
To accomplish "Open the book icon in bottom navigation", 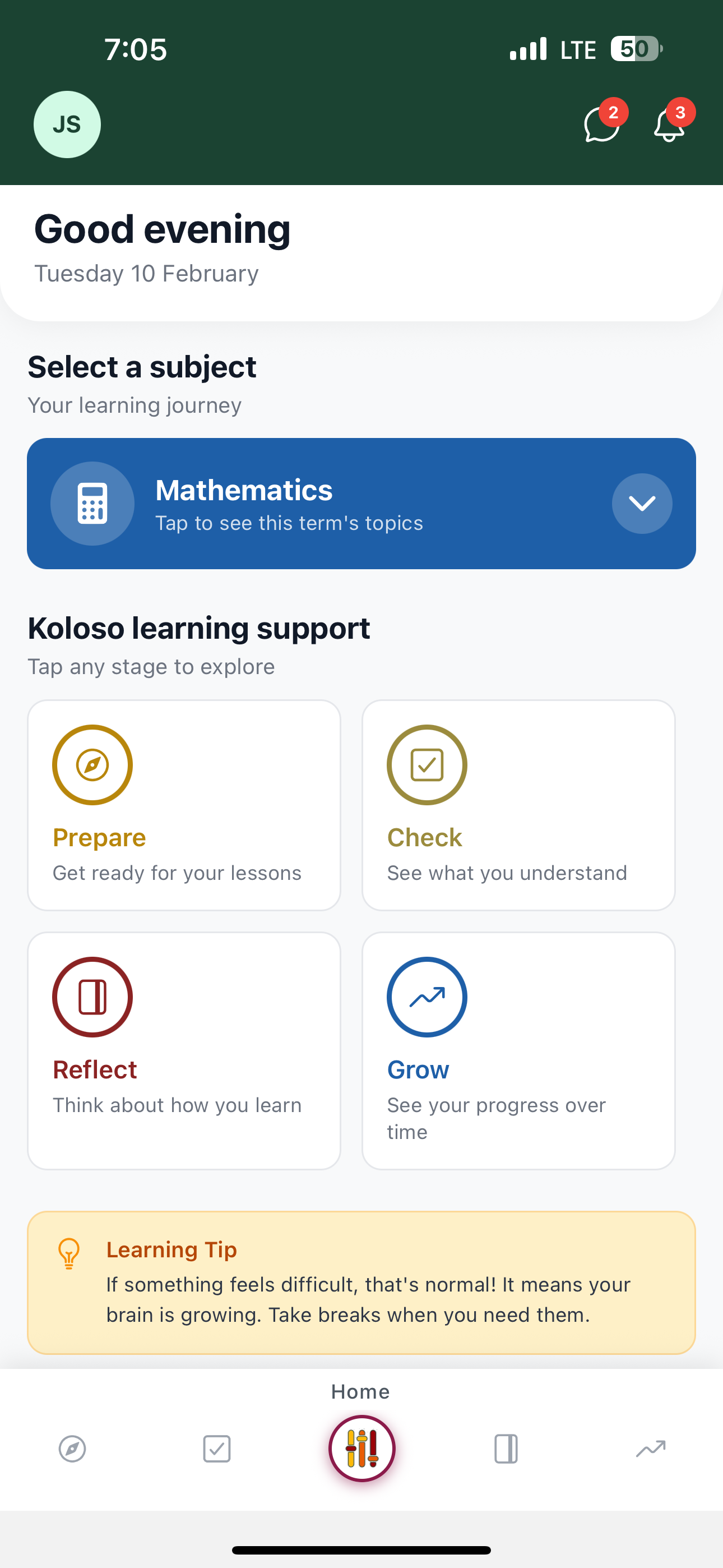I will (x=506, y=1449).
